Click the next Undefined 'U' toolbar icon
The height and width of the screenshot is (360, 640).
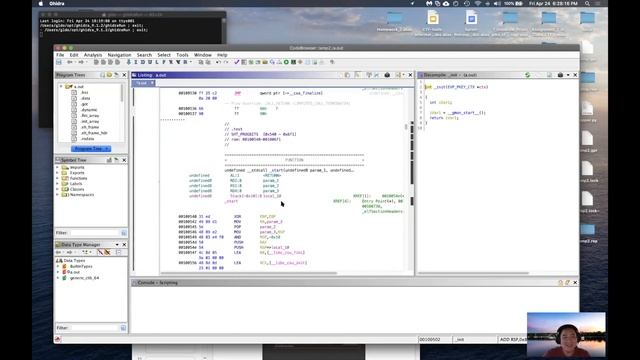[x=149, y=62]
